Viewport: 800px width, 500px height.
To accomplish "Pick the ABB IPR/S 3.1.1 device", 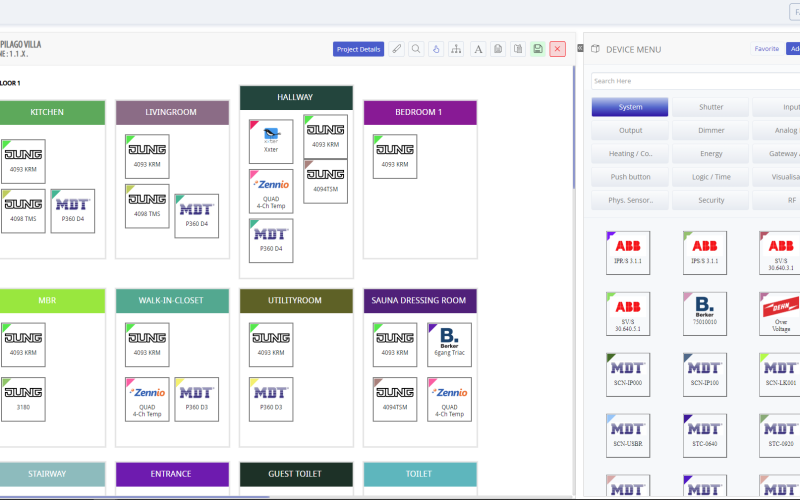I will click(x=628, y=253).
